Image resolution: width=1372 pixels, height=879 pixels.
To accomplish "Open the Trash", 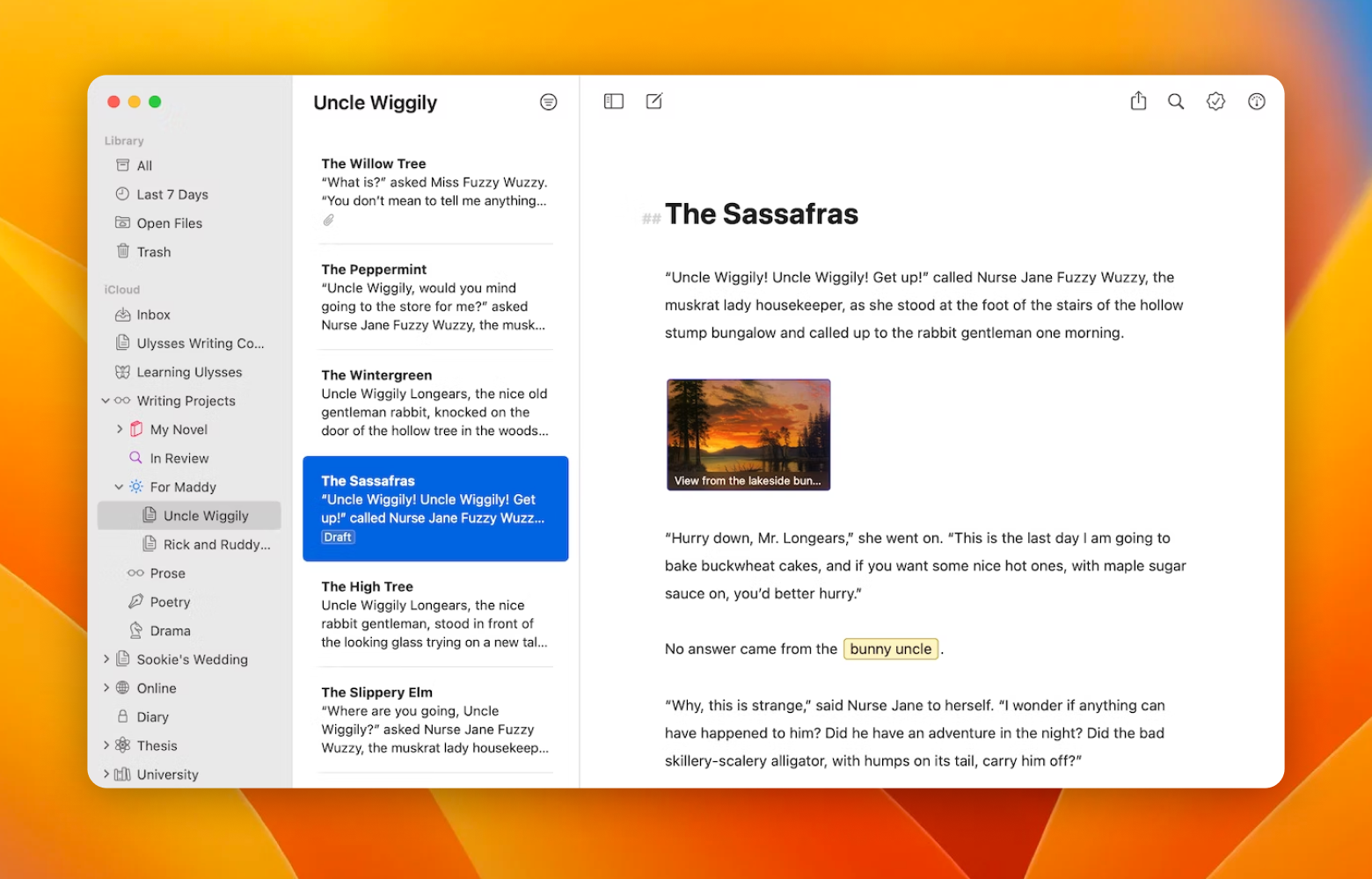I will (154, 251).
